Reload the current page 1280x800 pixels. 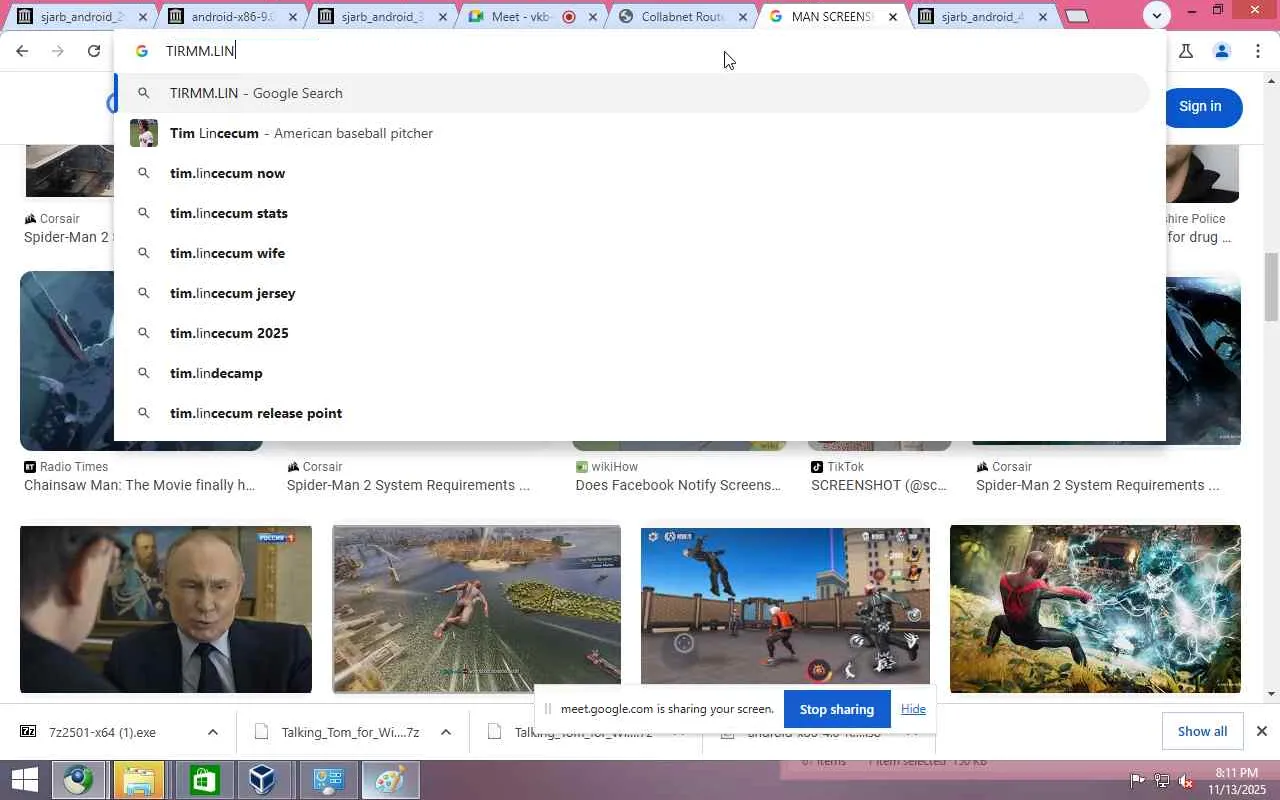(x=94, y=51)
